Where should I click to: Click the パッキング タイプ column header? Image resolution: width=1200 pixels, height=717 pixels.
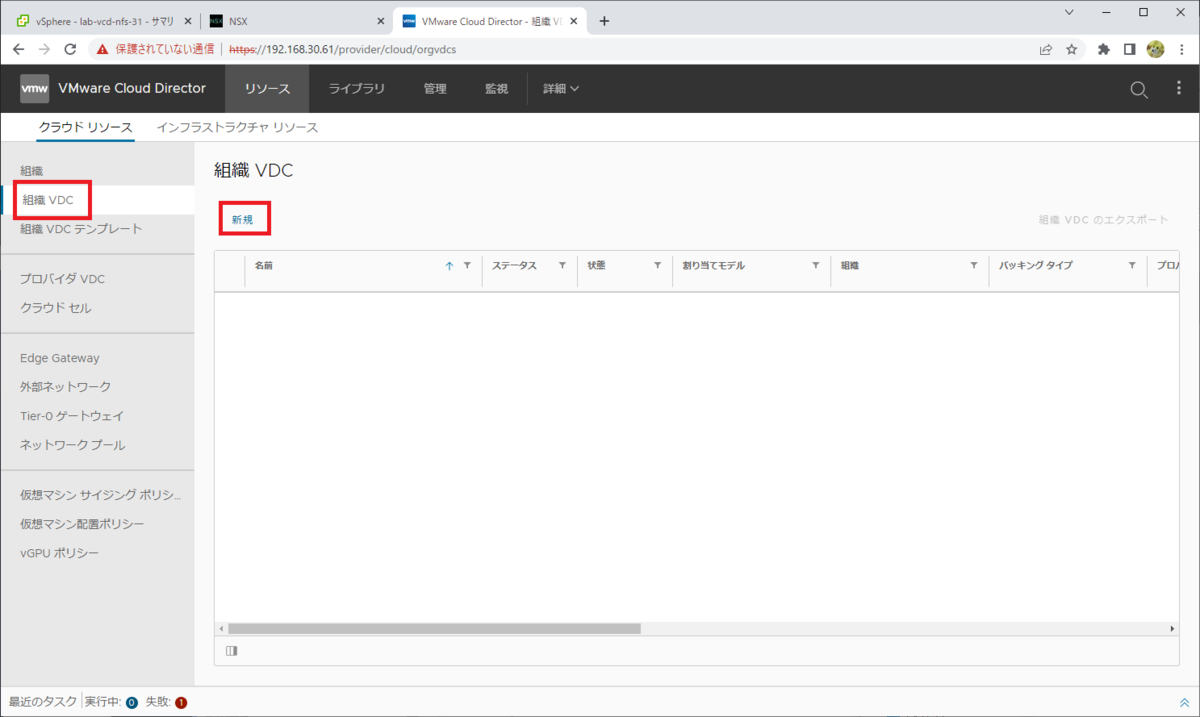1035,266
